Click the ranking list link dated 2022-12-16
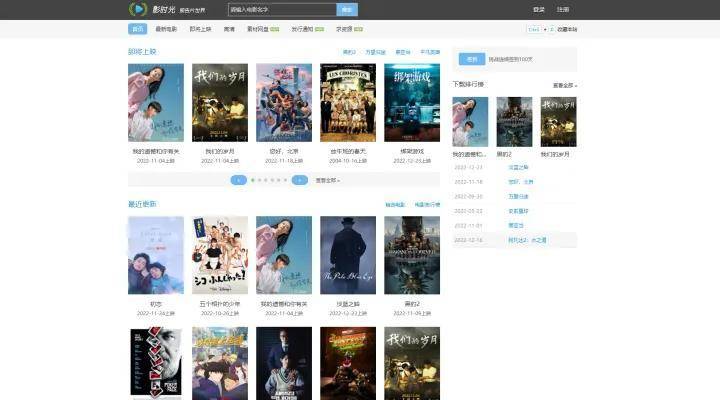Screen dimensions: 720x400 click(x=527, y=240)
